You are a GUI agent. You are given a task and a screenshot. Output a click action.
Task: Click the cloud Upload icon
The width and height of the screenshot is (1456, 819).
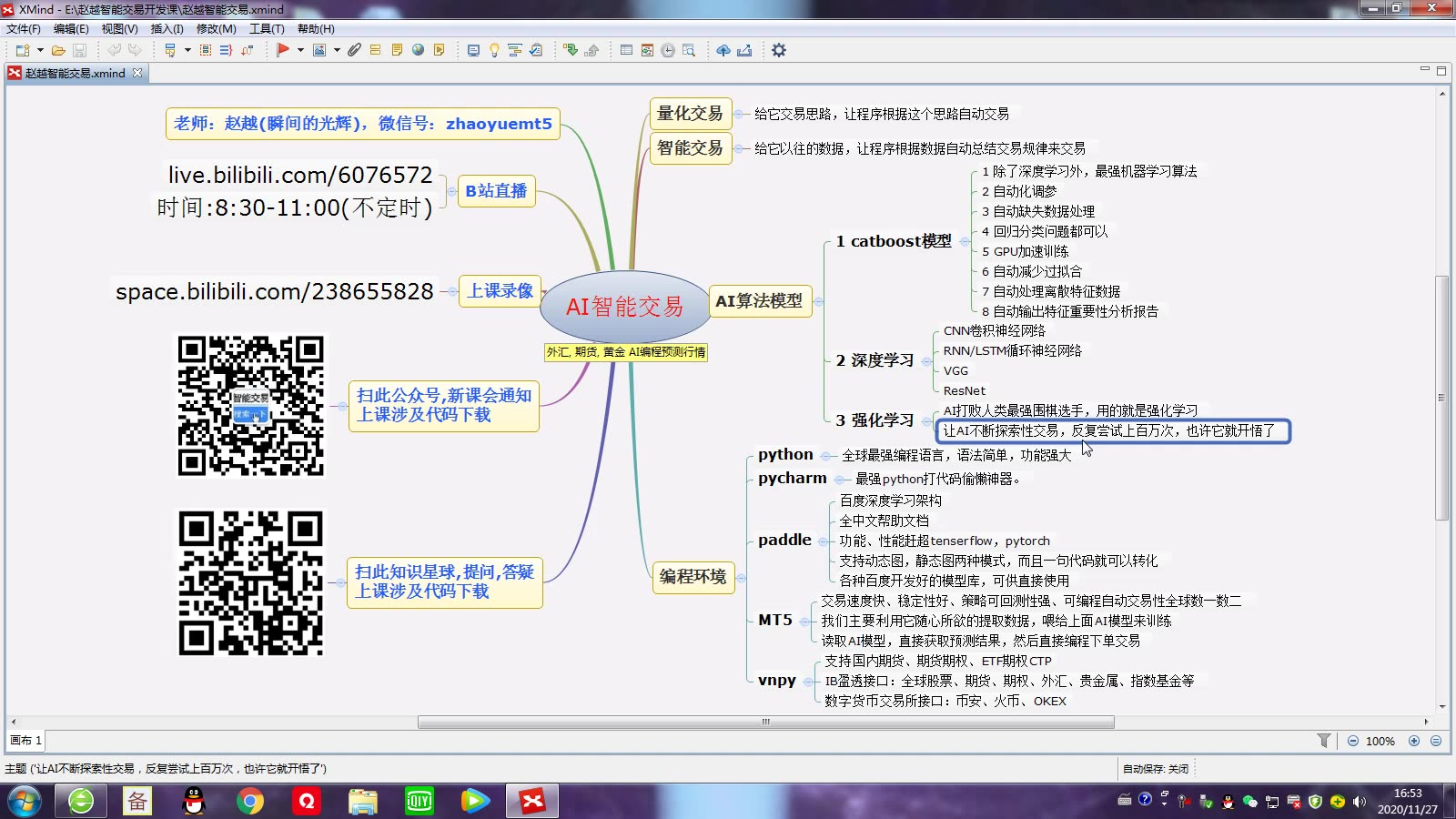pos(723,50)
